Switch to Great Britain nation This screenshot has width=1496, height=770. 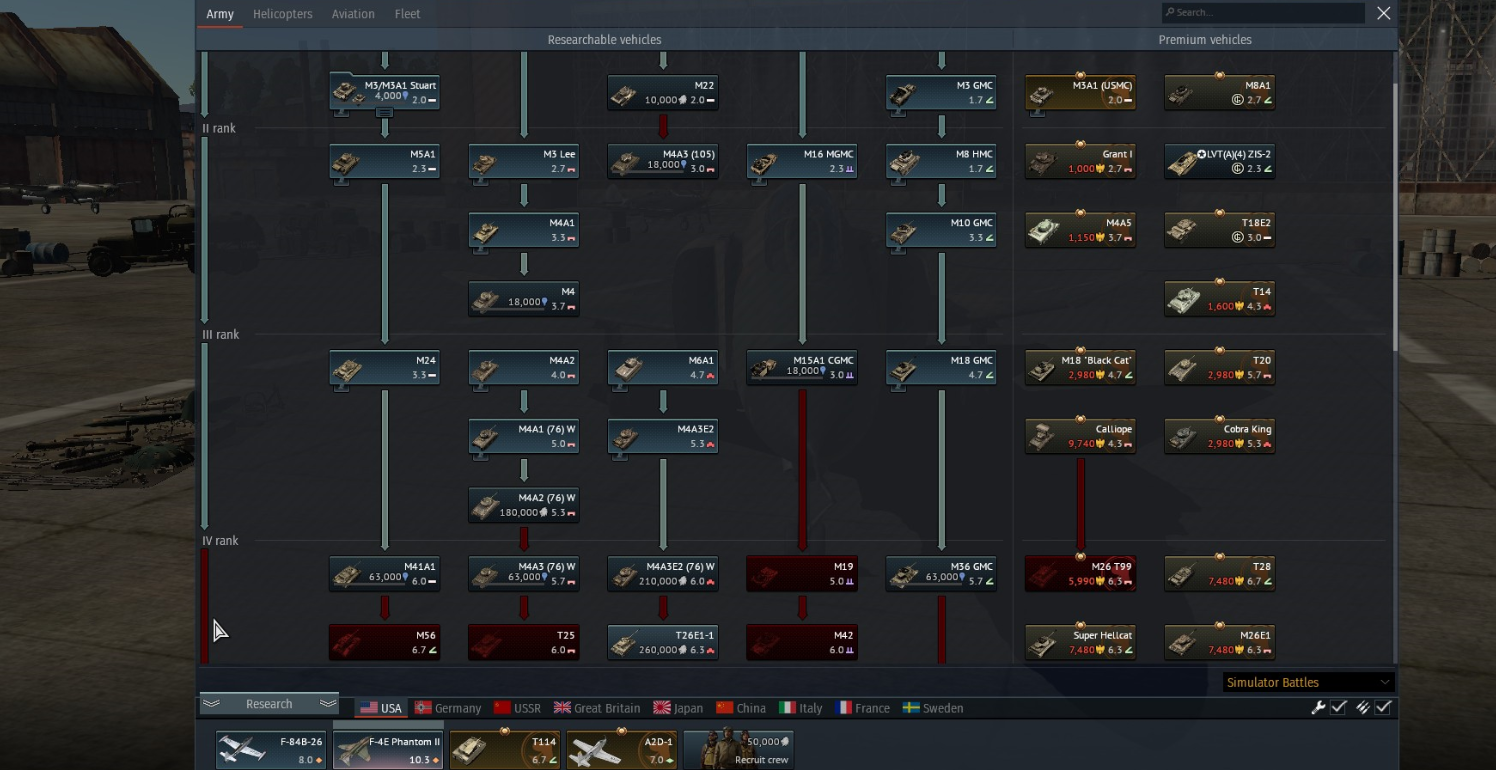click(x=597, y=708)
